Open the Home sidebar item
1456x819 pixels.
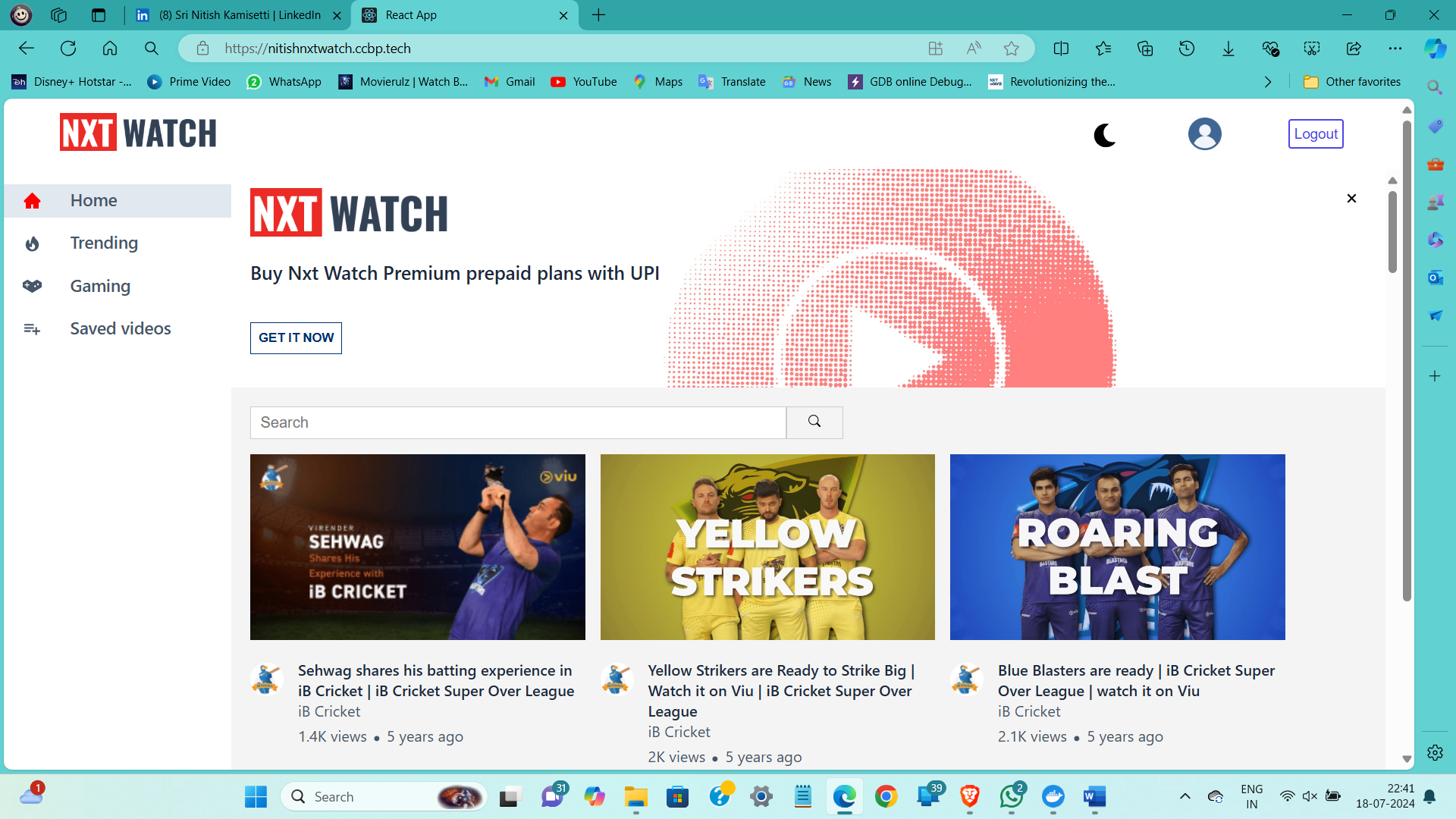[118, 200]
